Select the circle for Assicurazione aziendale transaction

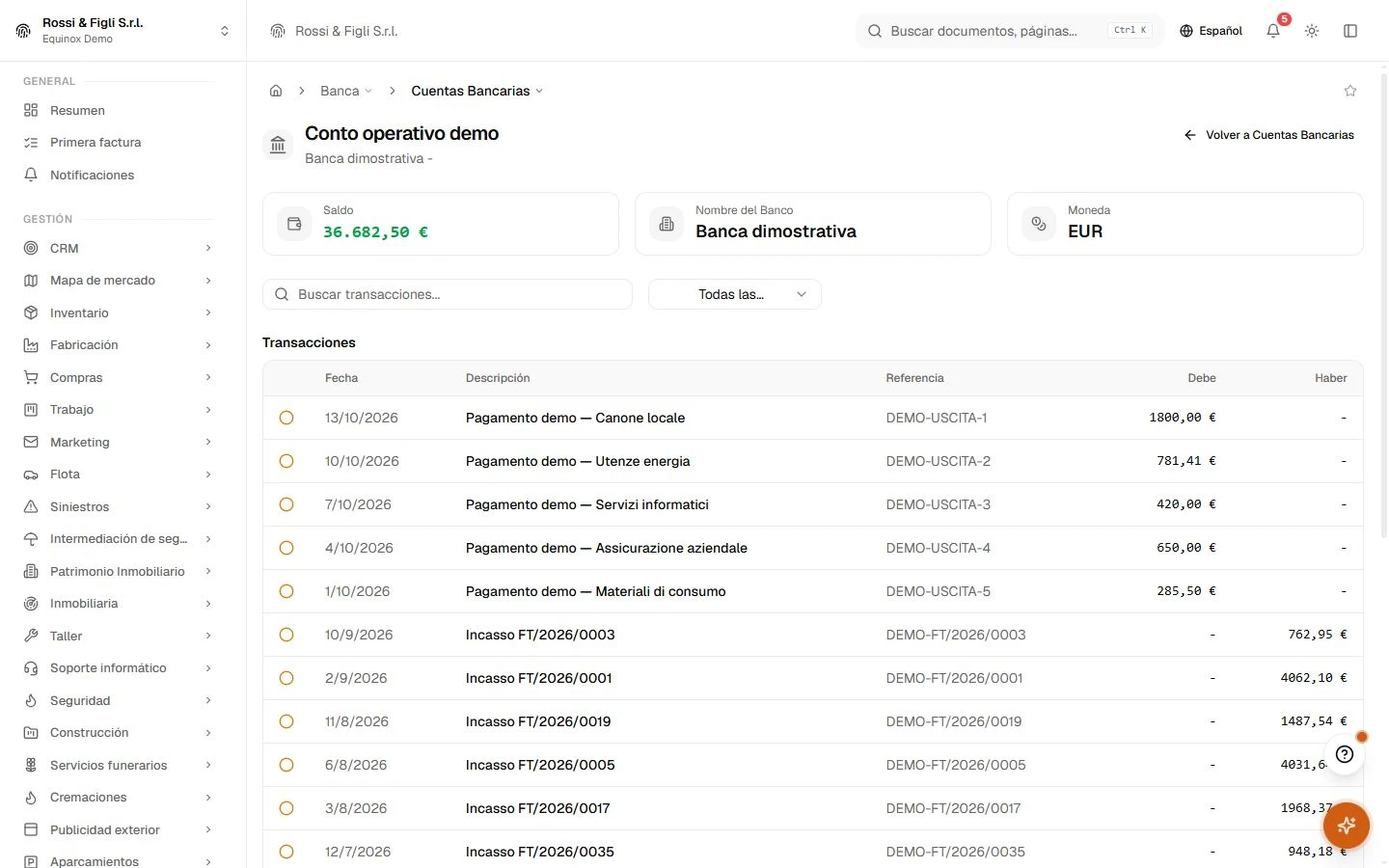coord(286,548)
